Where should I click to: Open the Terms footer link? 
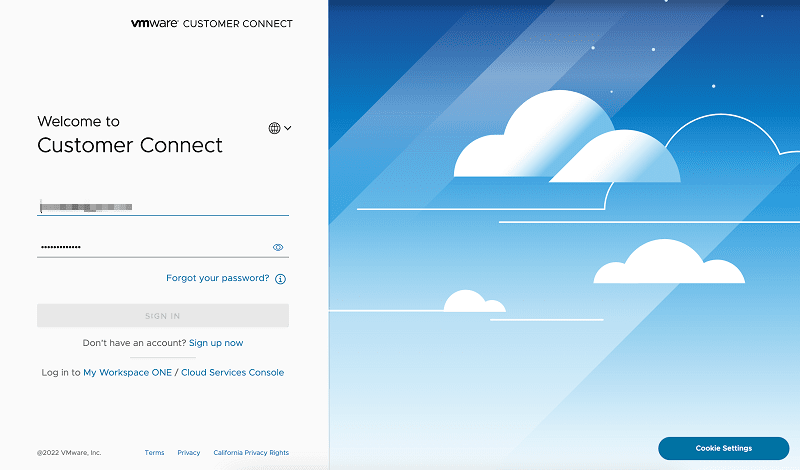(155, 453)
